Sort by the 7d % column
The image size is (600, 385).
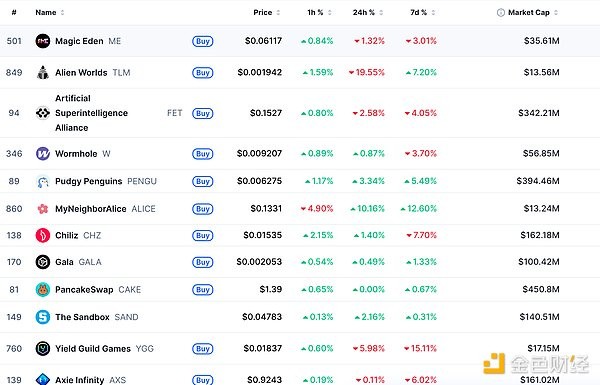coord(422,13)
